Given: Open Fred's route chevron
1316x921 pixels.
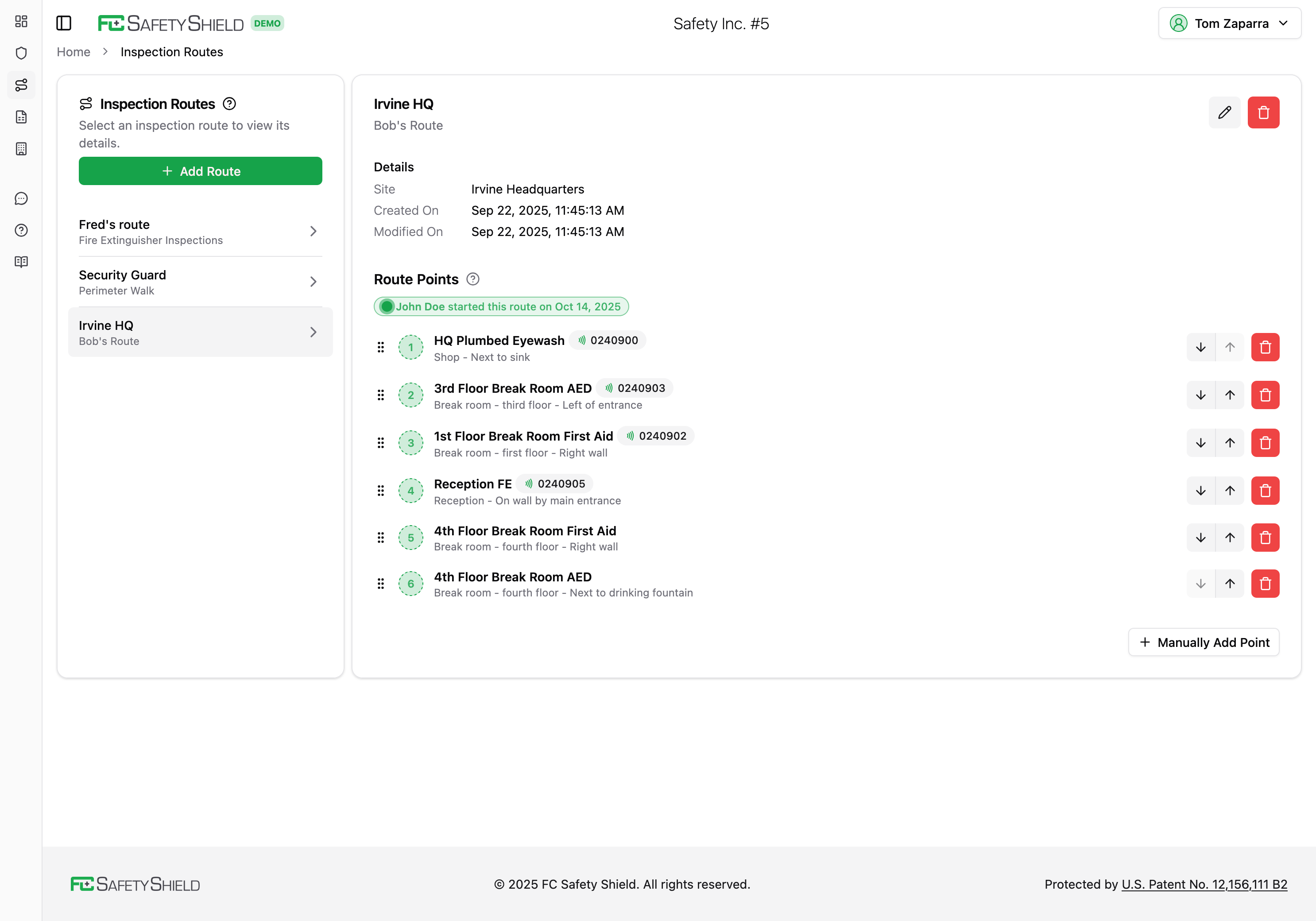Looking at the screenshot, I should 313,231.
